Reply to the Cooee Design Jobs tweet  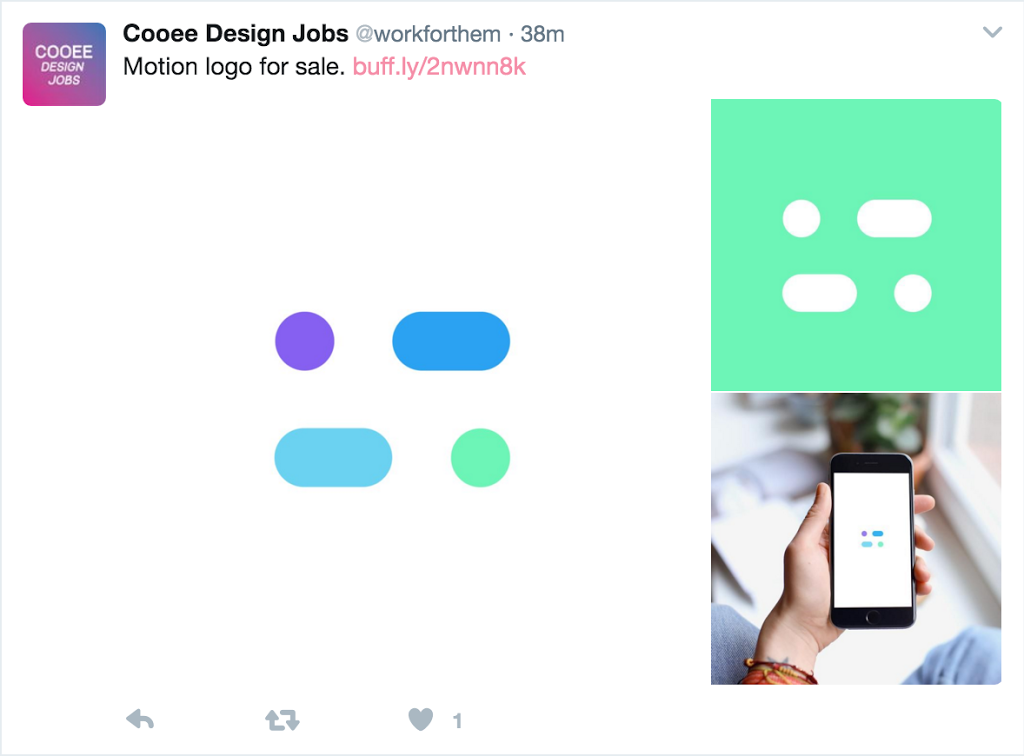(x=140, y=719)
